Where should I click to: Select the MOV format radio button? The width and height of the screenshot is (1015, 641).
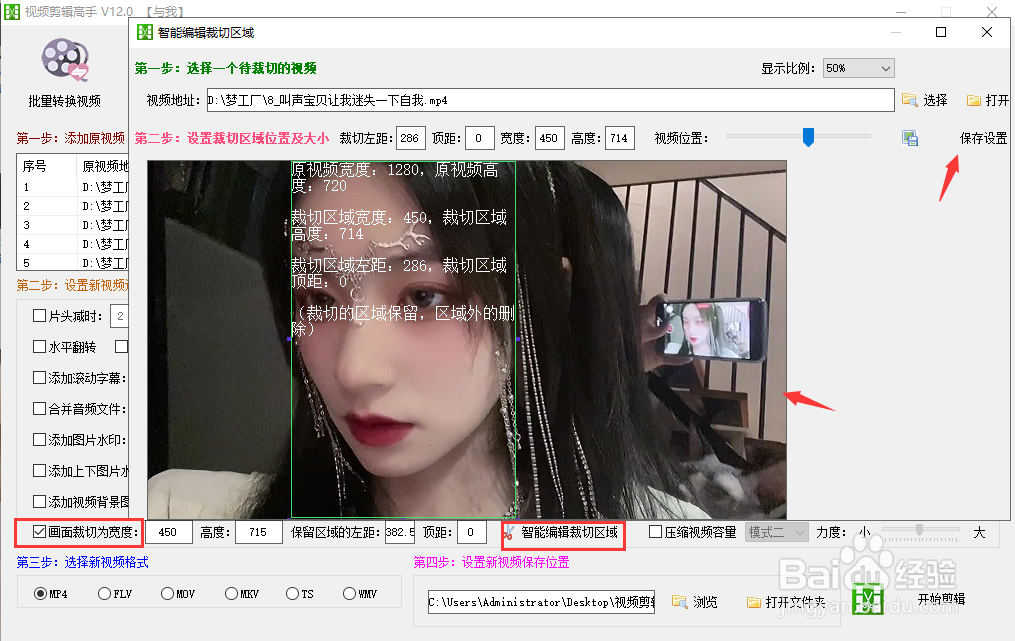click(168, 593)
